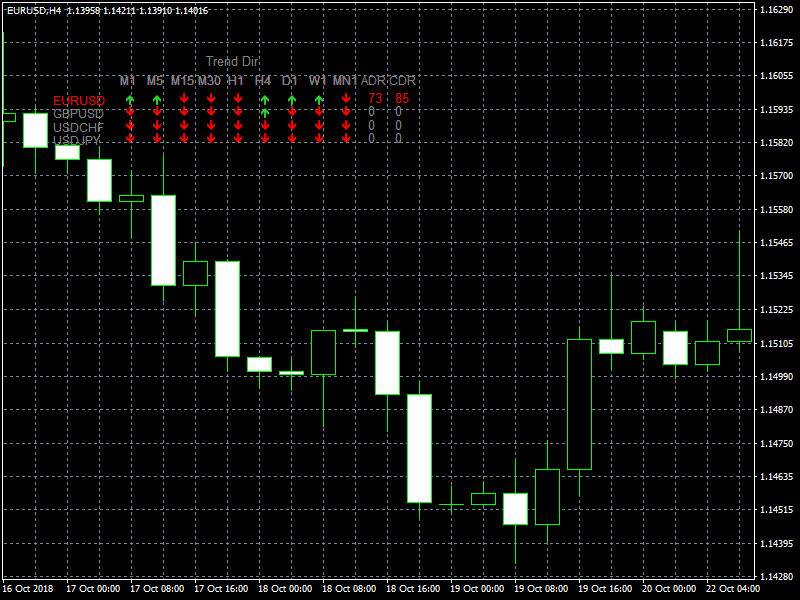The width and height of the screenshot is (800, 600).
Task: Click the tall white candle above '18 Oct 16:00'
Action: 419,448
